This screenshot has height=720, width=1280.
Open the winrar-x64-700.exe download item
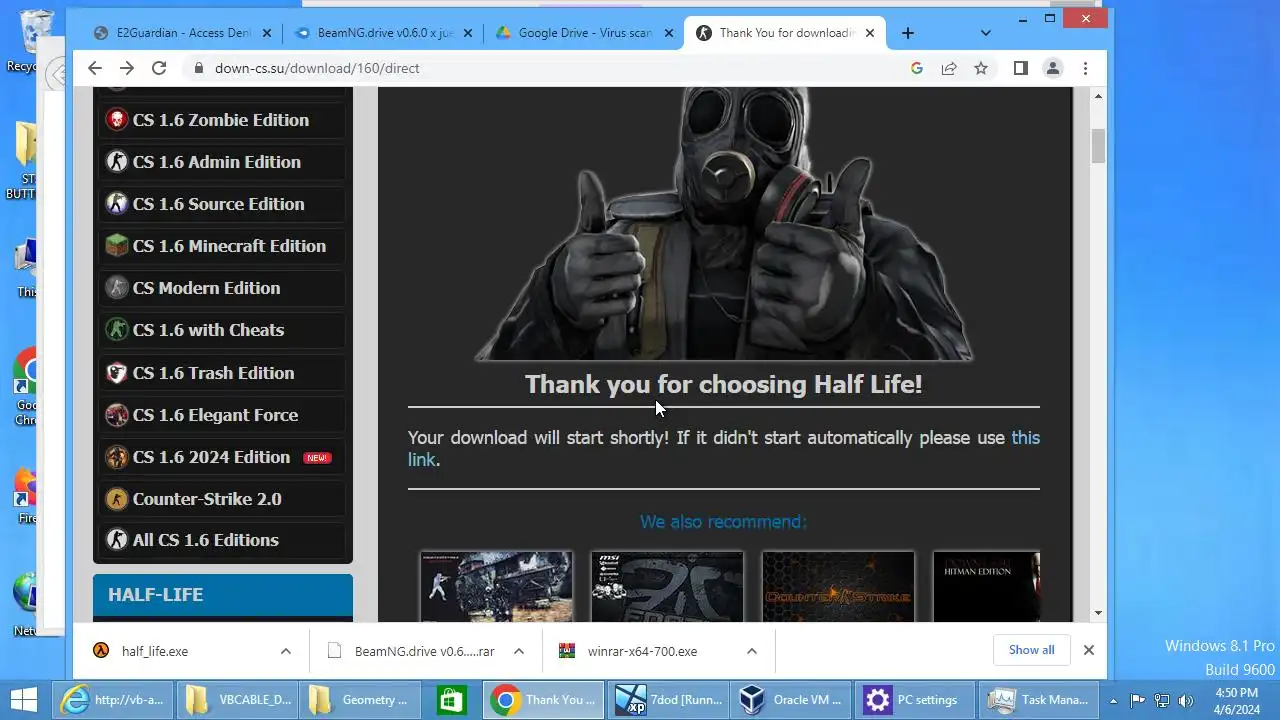click(x=642, y=651)
